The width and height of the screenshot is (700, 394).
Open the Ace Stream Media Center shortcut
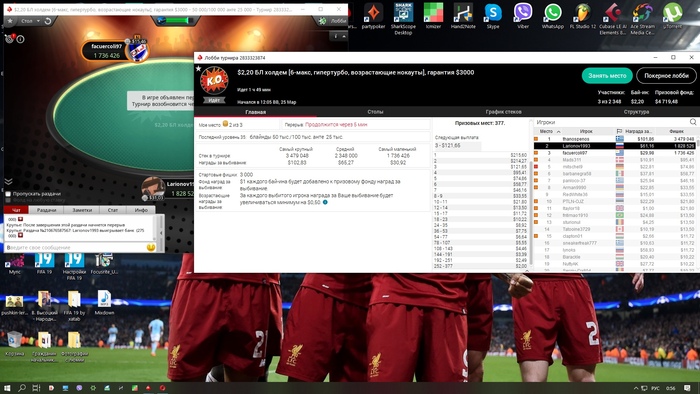coord(642,19)
